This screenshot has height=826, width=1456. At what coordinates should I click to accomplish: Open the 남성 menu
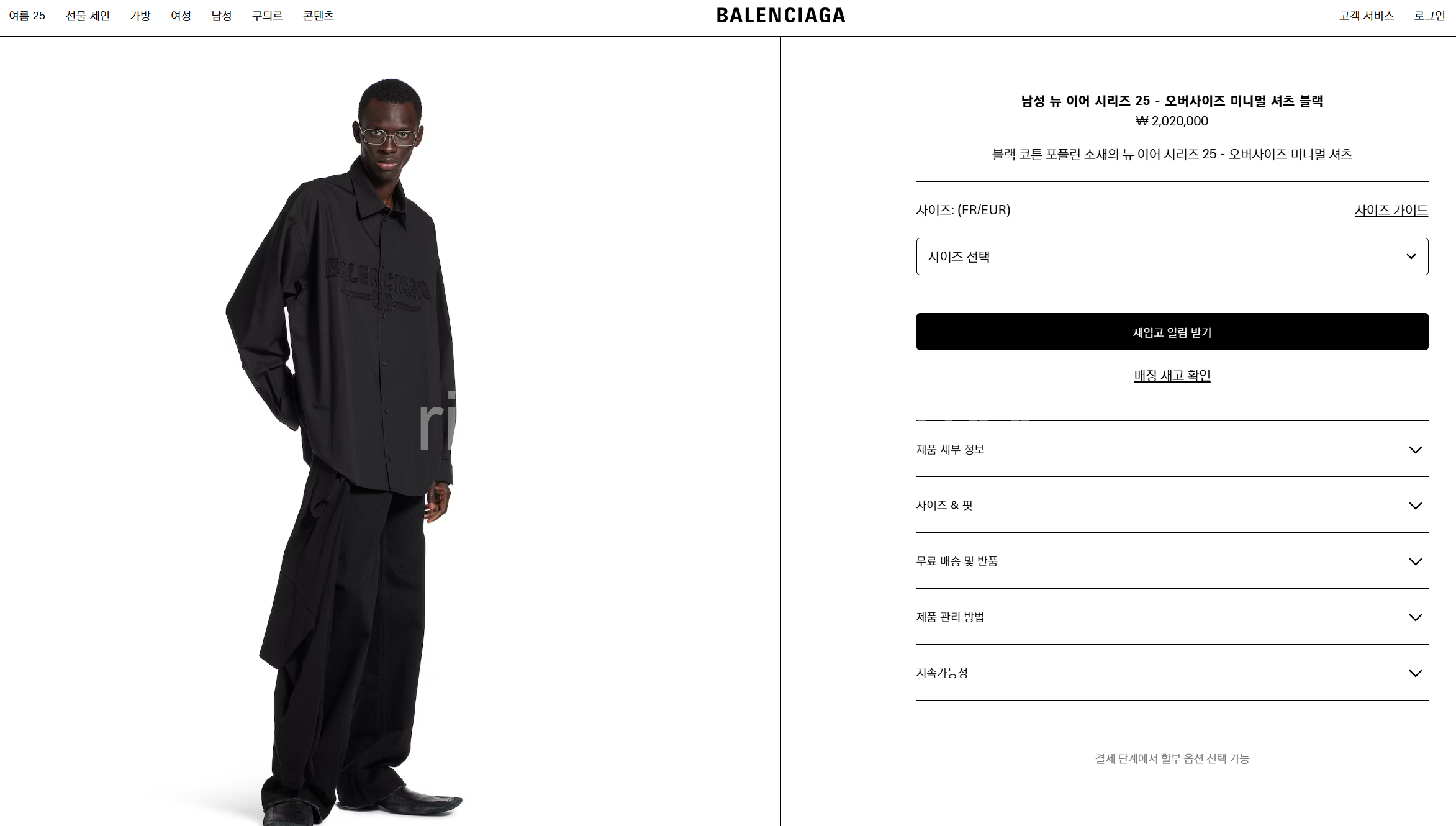point(222,16)
